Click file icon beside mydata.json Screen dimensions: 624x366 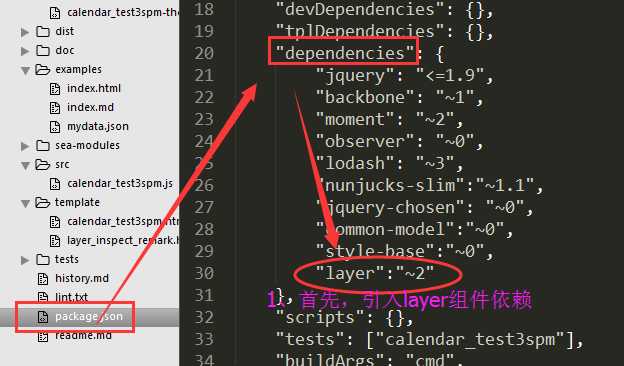[x=55, y=127]
